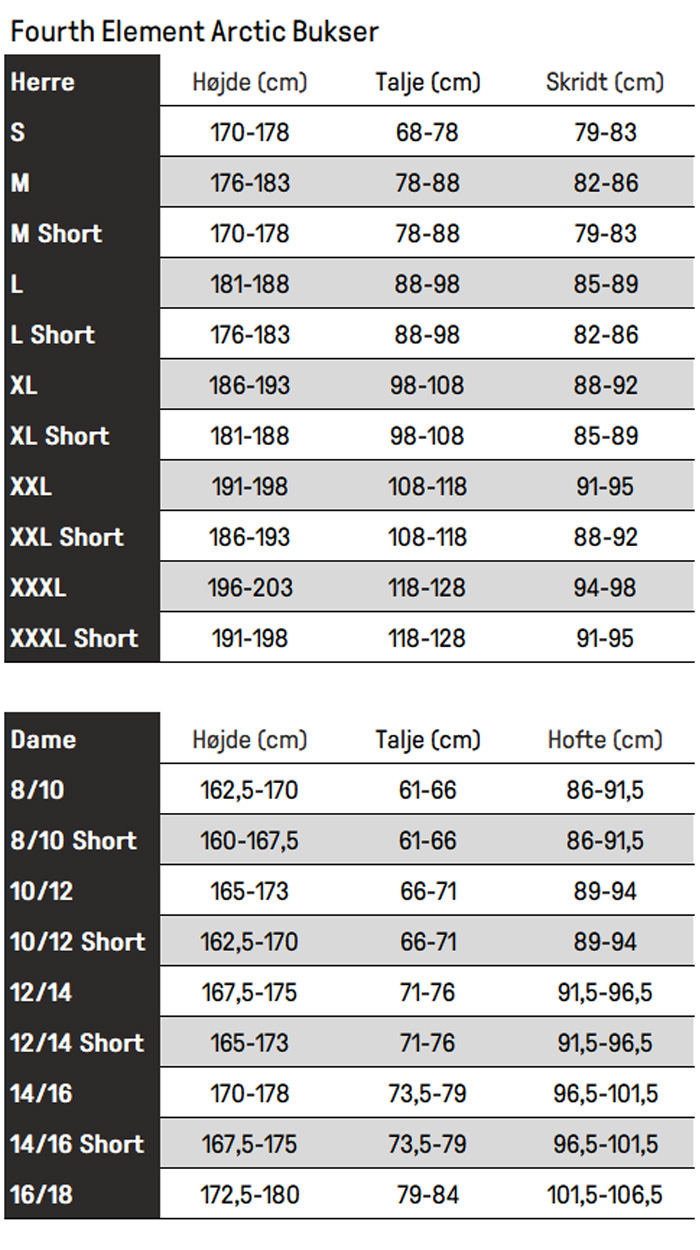Select the XXXL size row label
This screenshot has width=700, height=1250.
coord(38,588)
